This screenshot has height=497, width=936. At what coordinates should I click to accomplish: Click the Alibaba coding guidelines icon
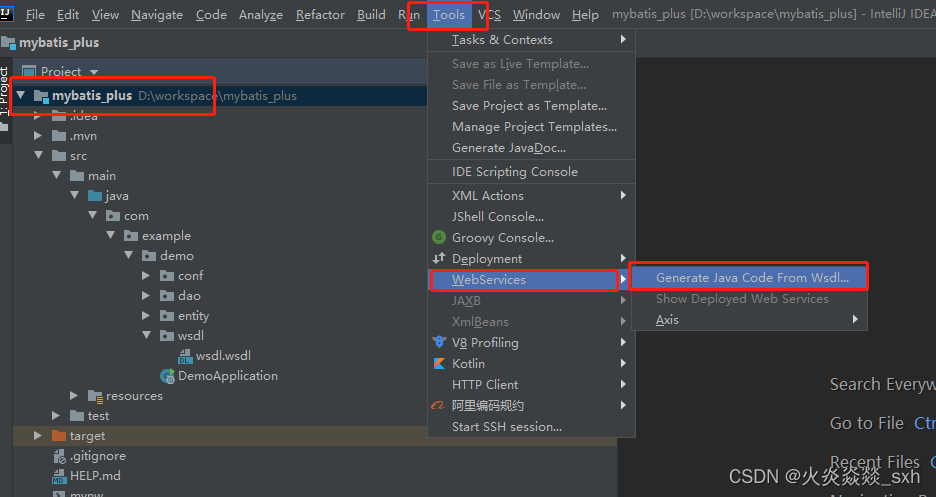(438, 406)
